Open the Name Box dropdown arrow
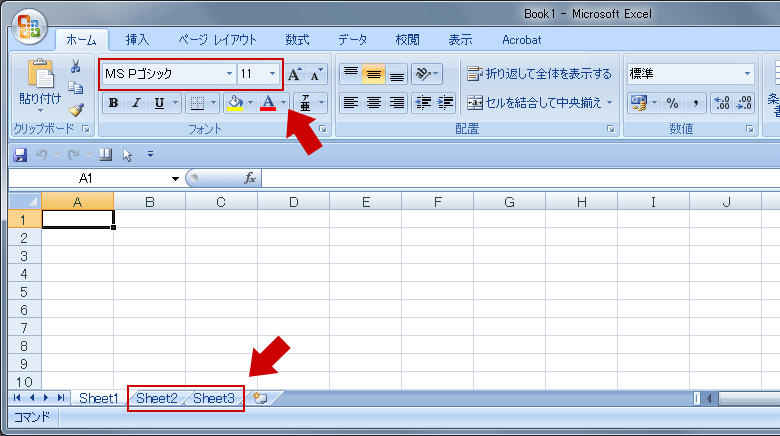Screen dimensions: 780x436 (175, 179)
